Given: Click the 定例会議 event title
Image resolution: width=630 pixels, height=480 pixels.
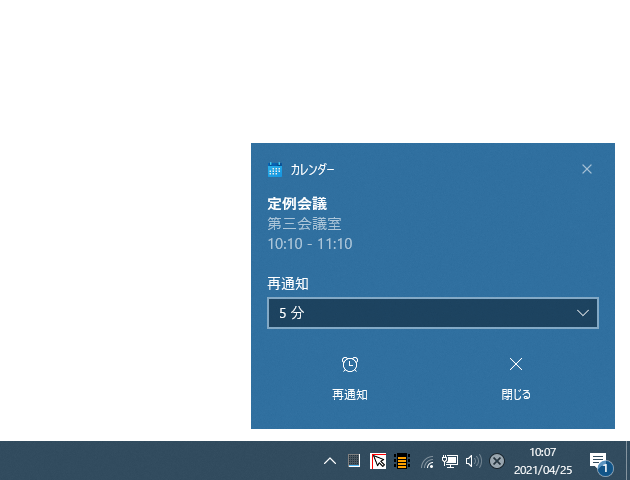Looking at the screenshot, I should pyautogui.click(x=297, y=204).
